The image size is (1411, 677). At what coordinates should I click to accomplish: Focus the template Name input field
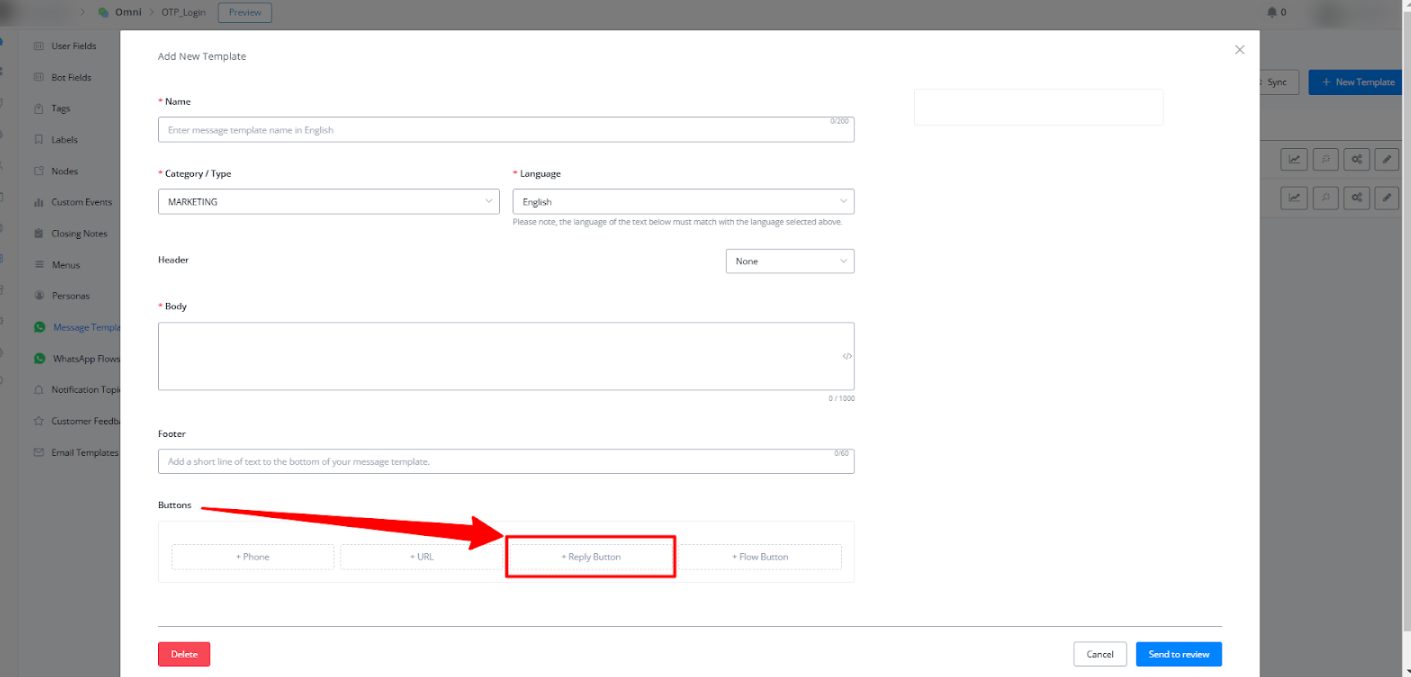505,130
